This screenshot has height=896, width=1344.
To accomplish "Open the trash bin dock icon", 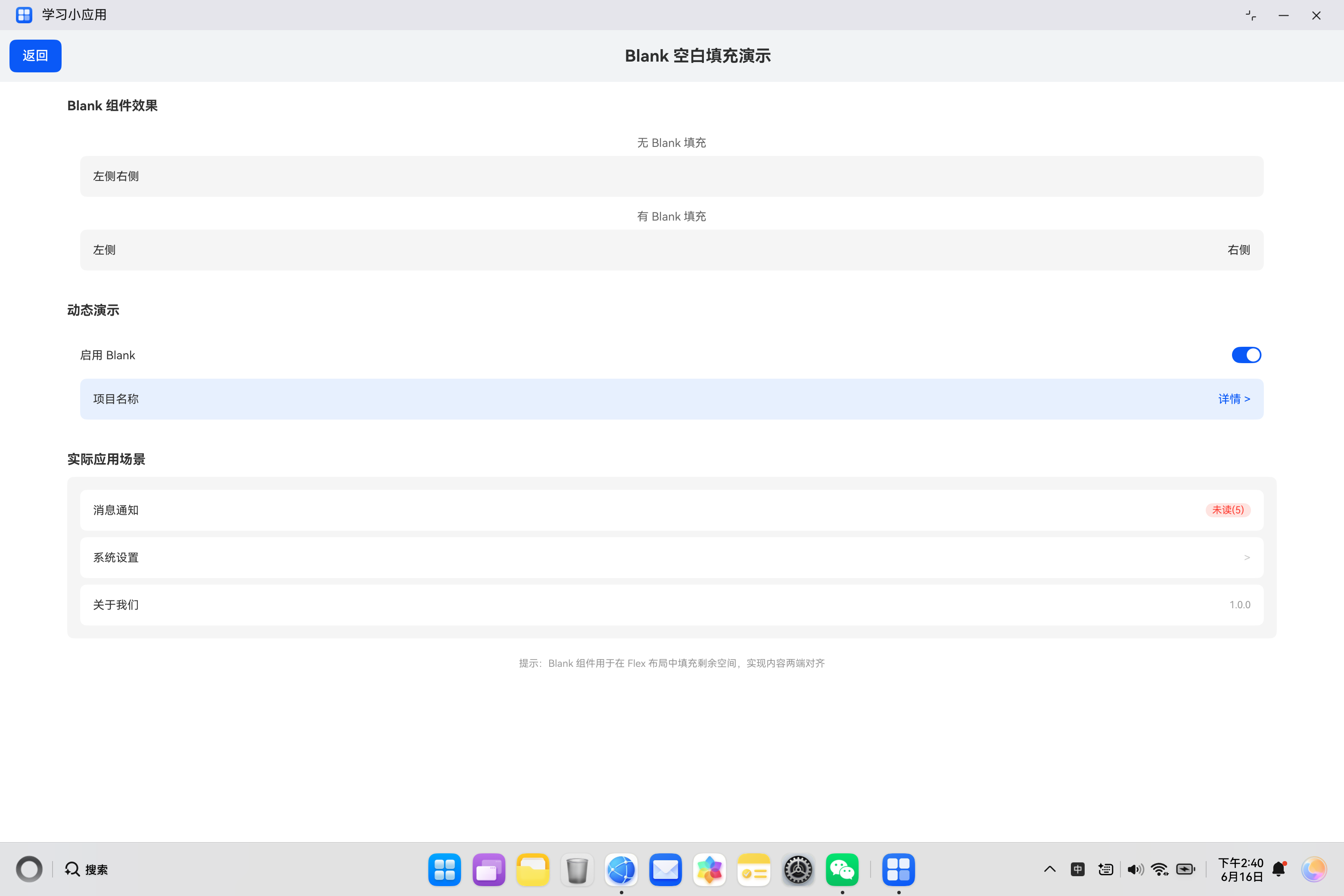I will click(x=577, y=870).
